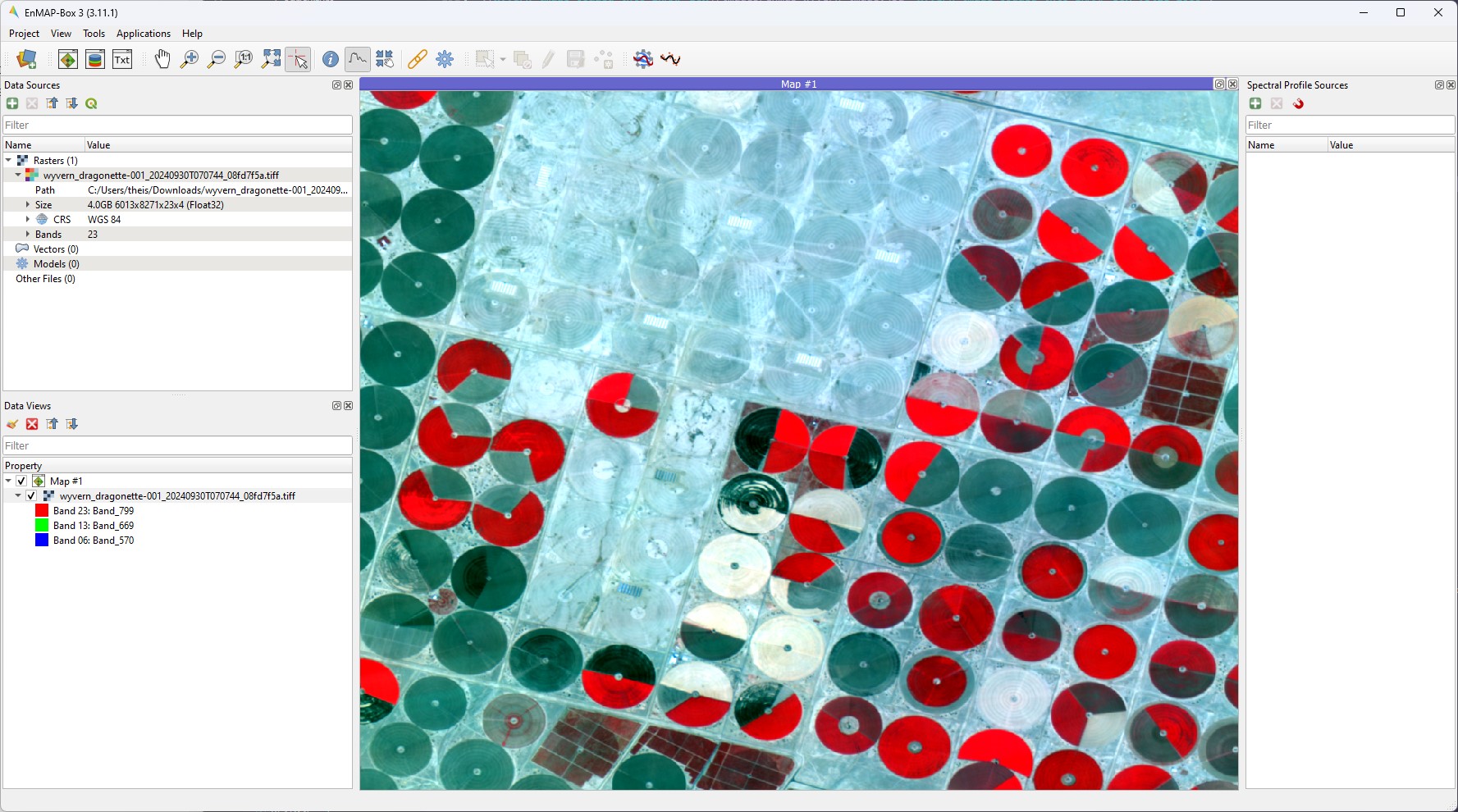
Task: Expand the Bands row in Data Sources
Action: [x=27, y=235]
